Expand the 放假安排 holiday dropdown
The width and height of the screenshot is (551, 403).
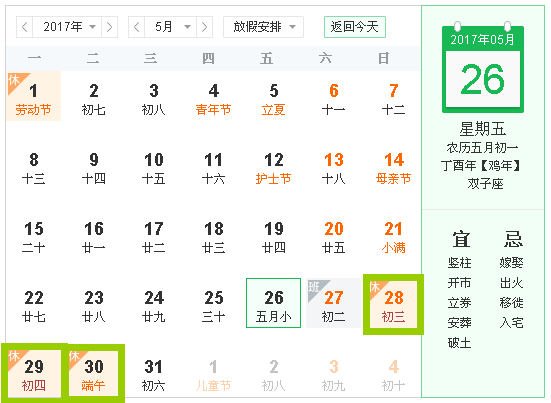(x=264, y=27)
